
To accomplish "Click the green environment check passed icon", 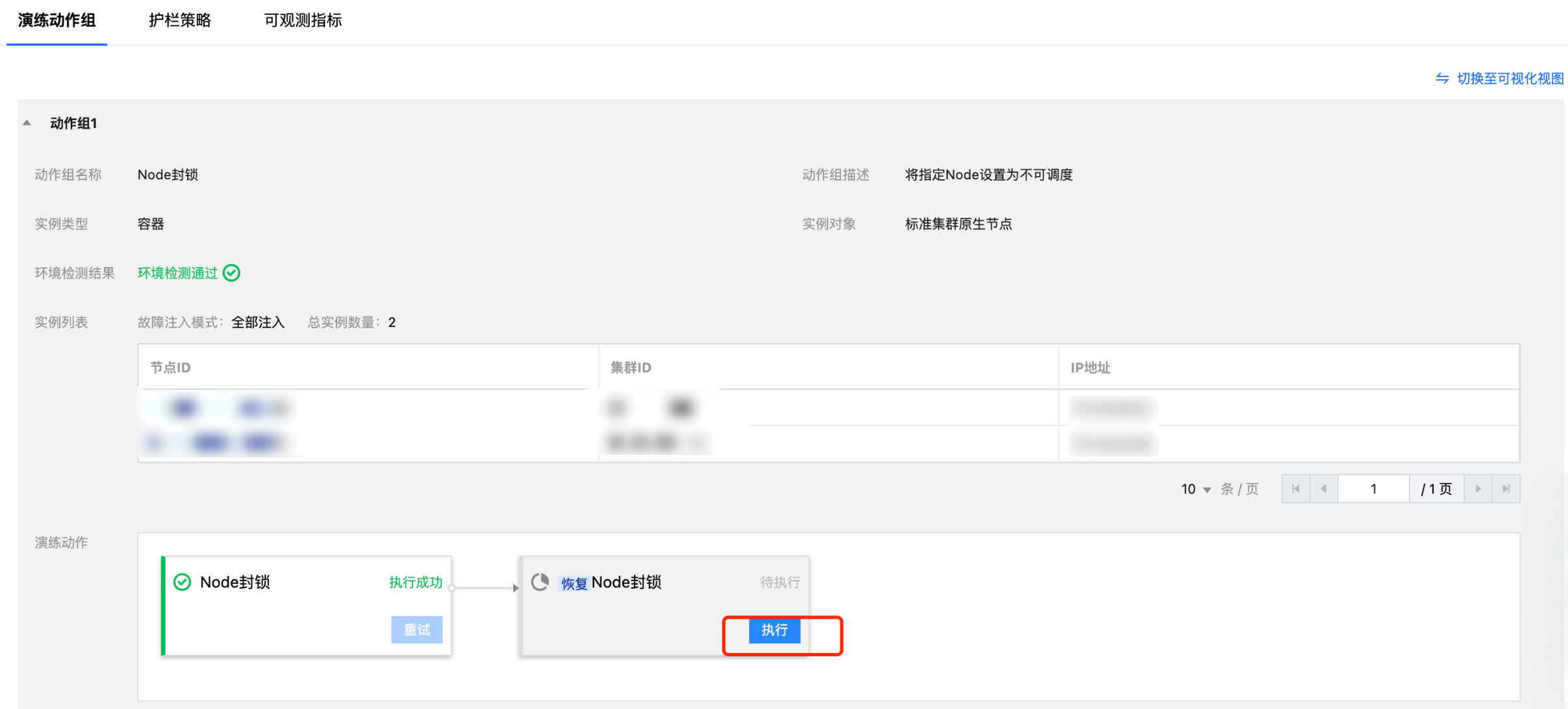I will [231, 273].
